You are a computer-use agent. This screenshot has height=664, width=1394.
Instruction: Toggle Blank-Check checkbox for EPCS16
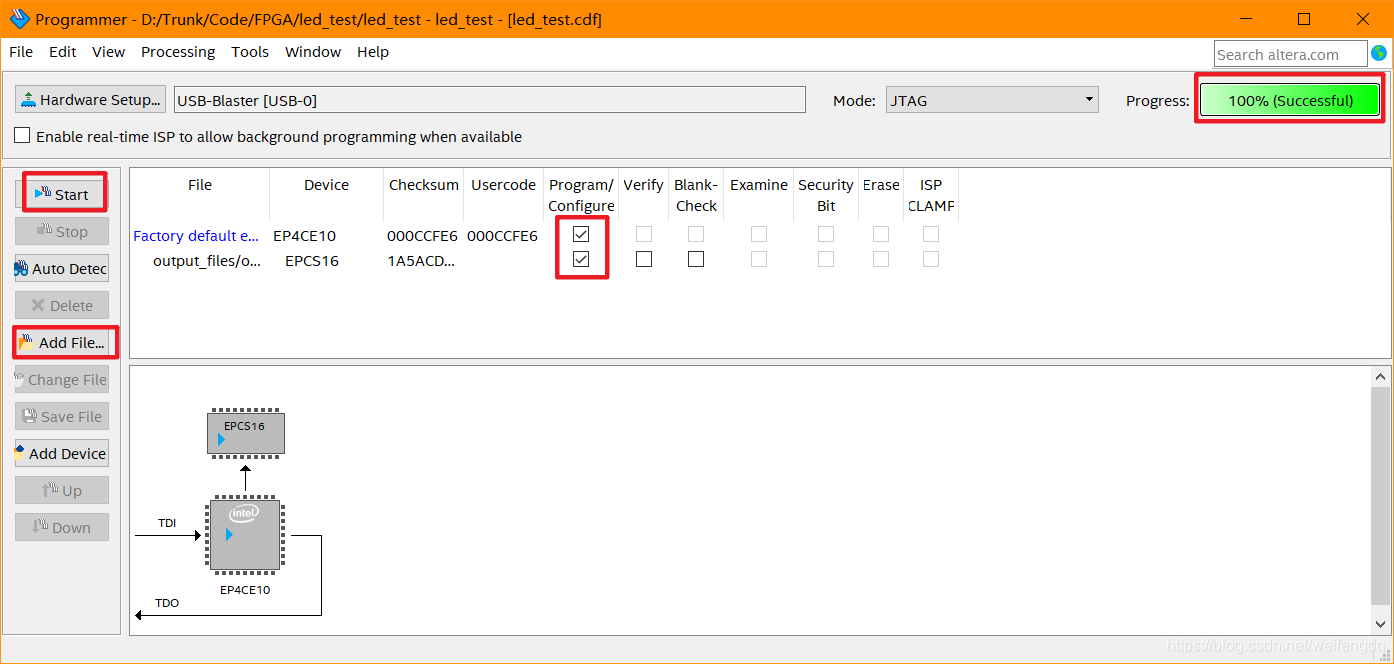[696, 259]
